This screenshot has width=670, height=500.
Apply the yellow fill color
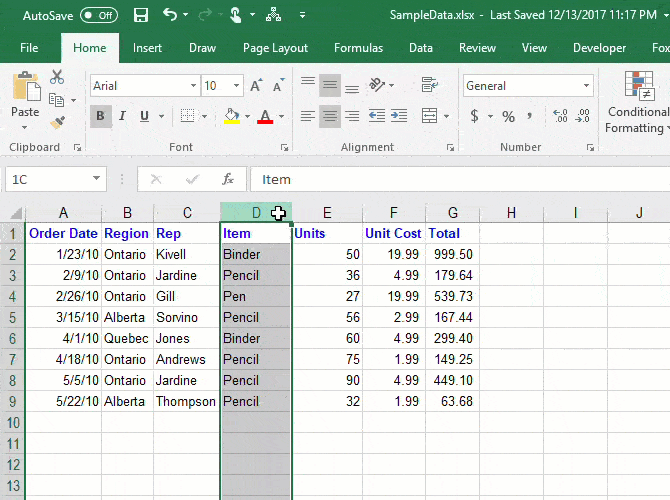(x=232, y=117)
